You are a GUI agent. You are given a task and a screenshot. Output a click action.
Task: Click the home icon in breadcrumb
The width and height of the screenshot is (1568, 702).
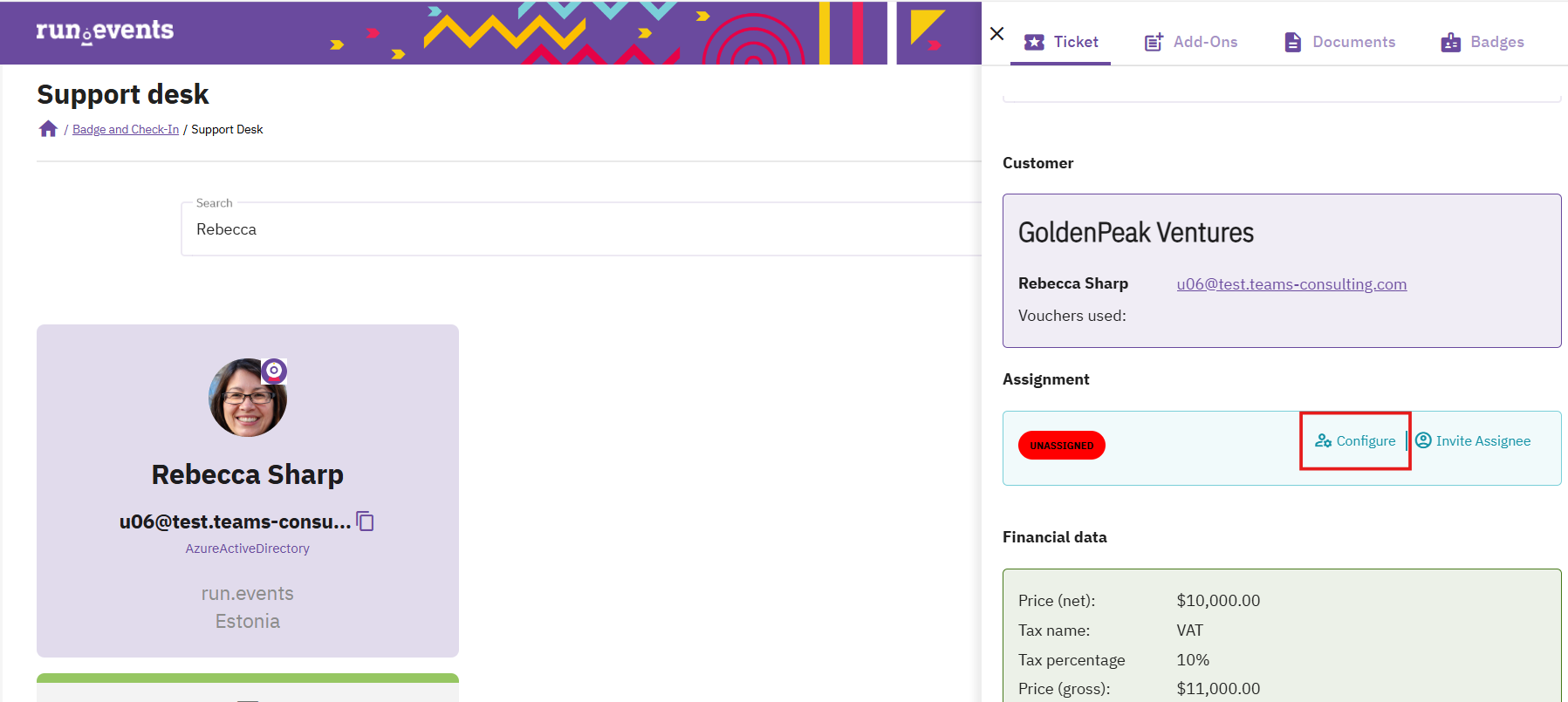click(48, 129)
